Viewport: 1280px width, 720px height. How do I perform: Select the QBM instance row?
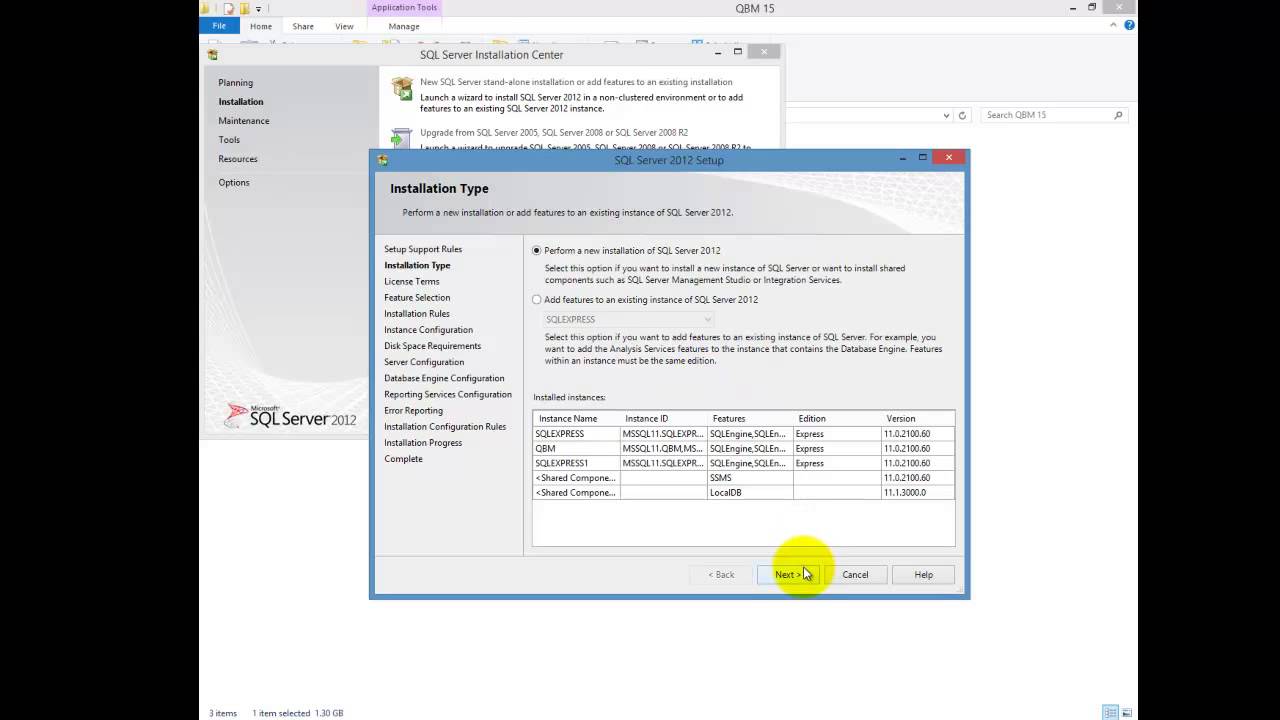pos(744,449)
